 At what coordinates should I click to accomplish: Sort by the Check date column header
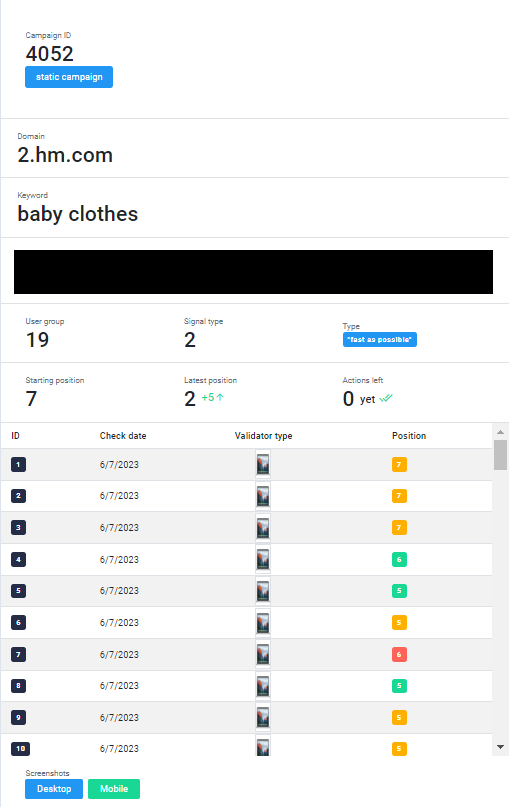(123, 436)
